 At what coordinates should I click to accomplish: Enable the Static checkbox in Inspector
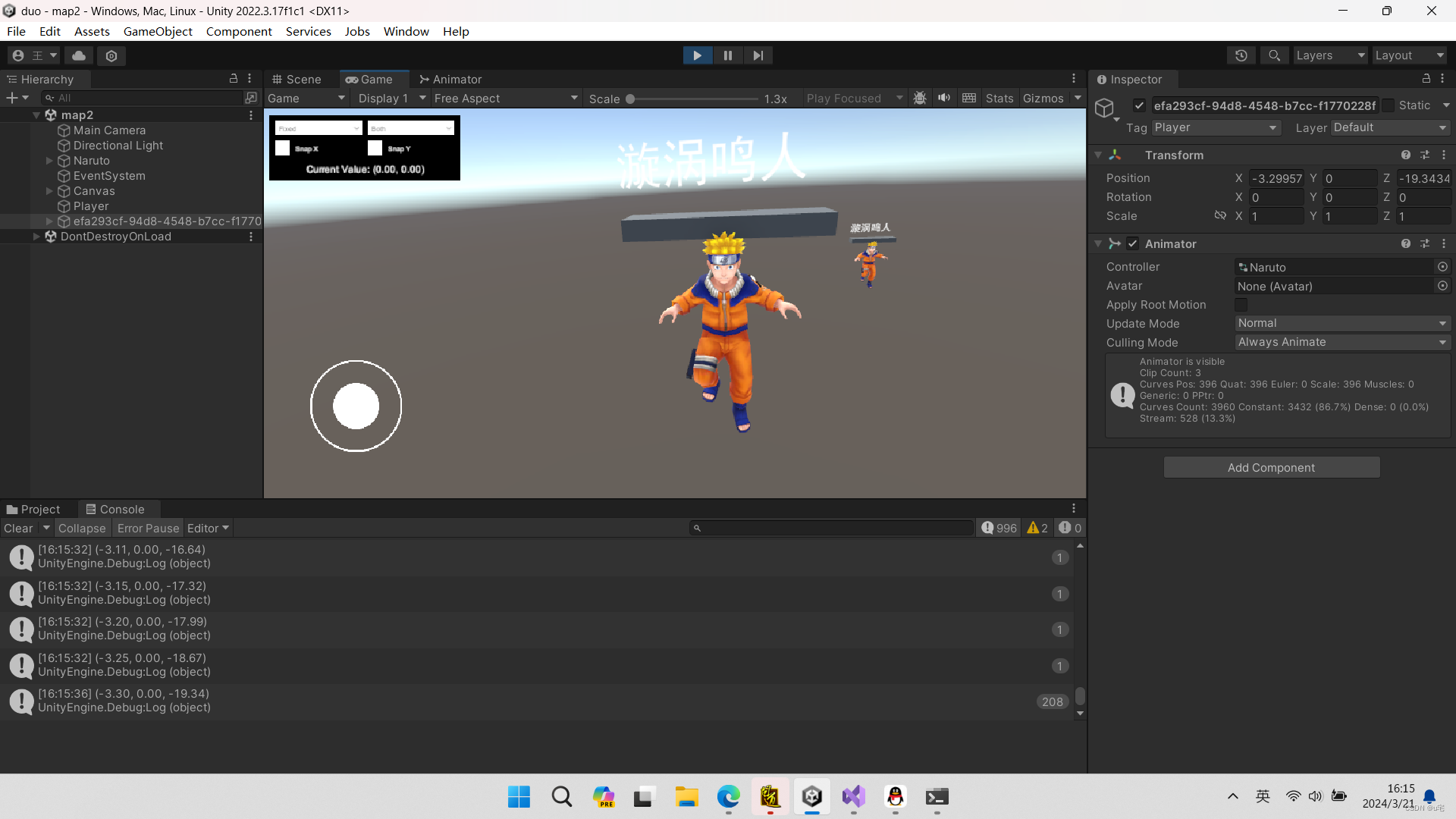click(1387, 105)
